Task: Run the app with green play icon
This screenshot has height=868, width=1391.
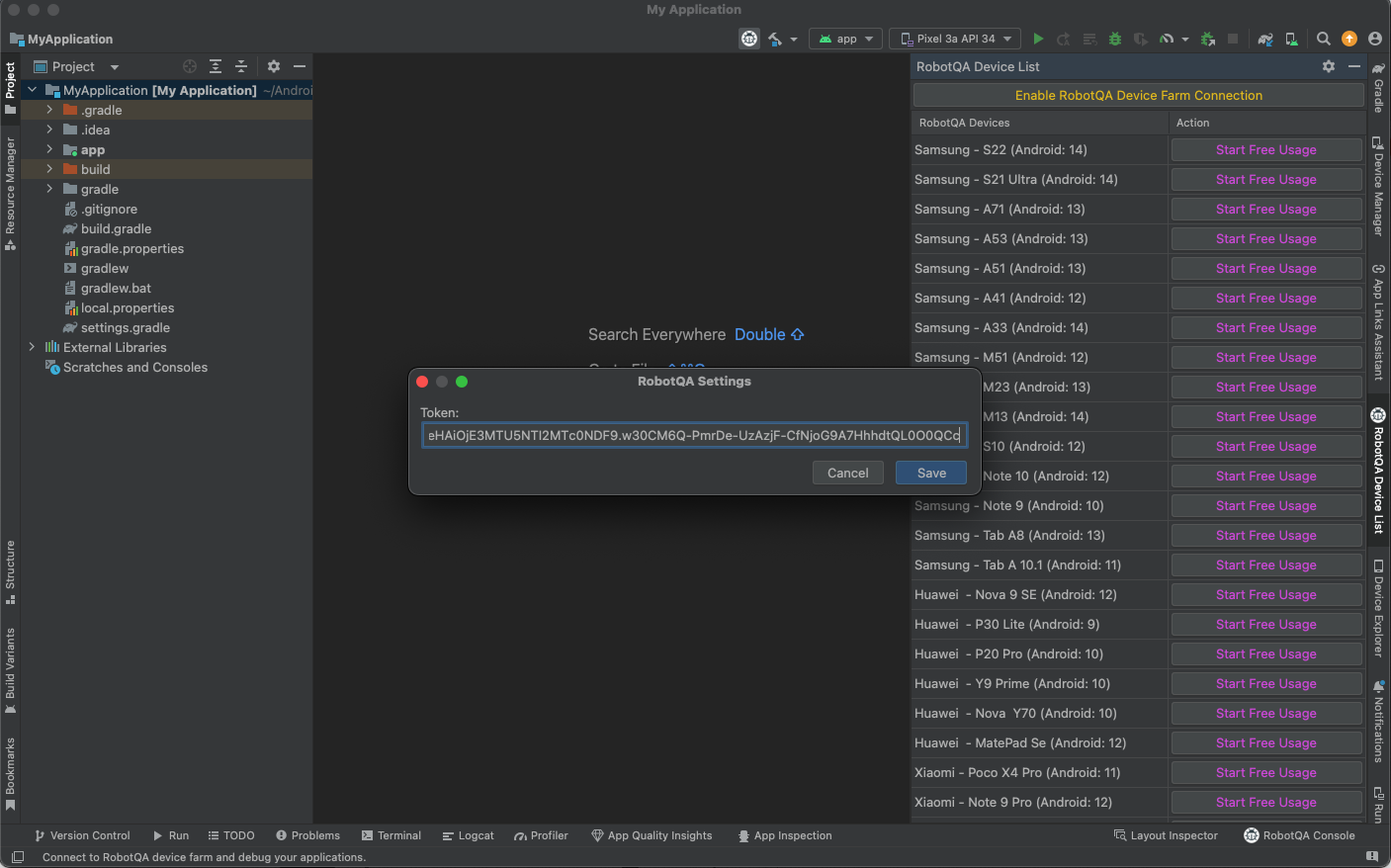Action: click(x=1038, y=39)
